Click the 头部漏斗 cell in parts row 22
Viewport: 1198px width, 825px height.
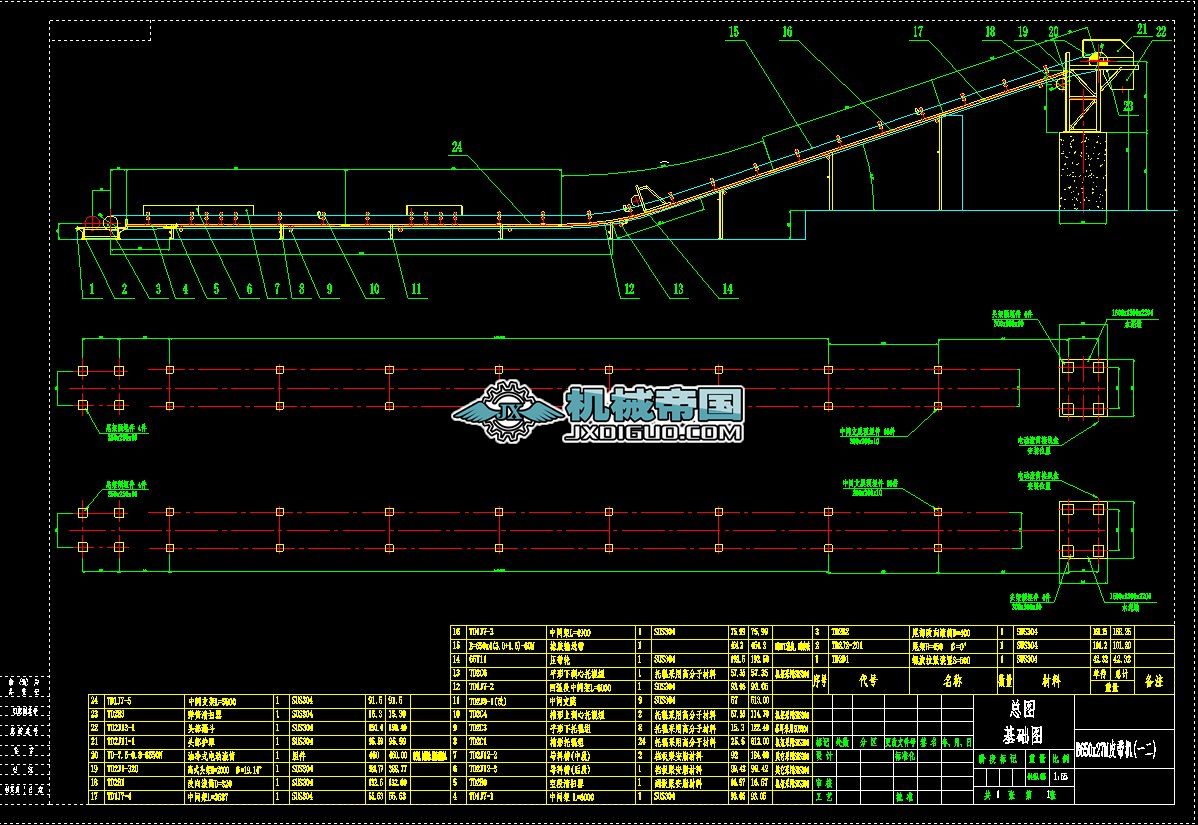[x=202, y=728]
